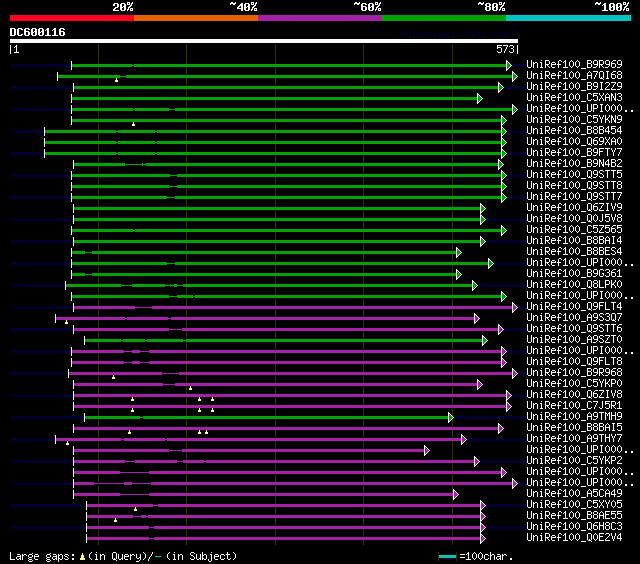640x564 pixels.
Task: Select the UniRef100_Q0J5V8 label
Action: click(x=574, y=219)
